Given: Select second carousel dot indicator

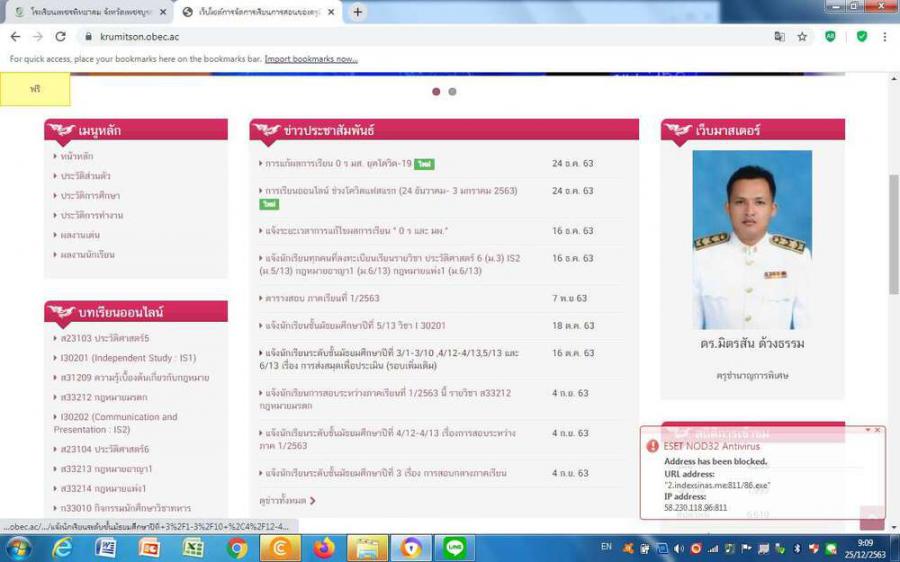Looking at the screenshot, I should pos(452,91).
